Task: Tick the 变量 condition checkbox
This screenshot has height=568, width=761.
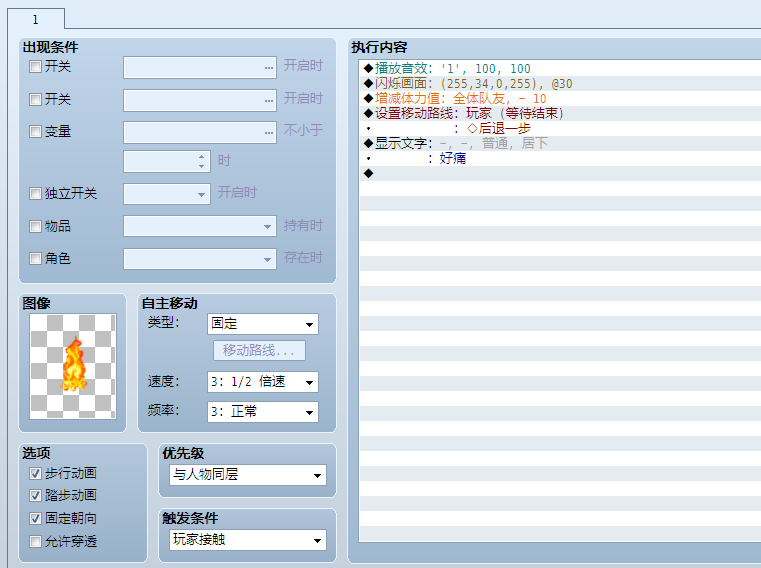Action: click(x=35, y=132)
